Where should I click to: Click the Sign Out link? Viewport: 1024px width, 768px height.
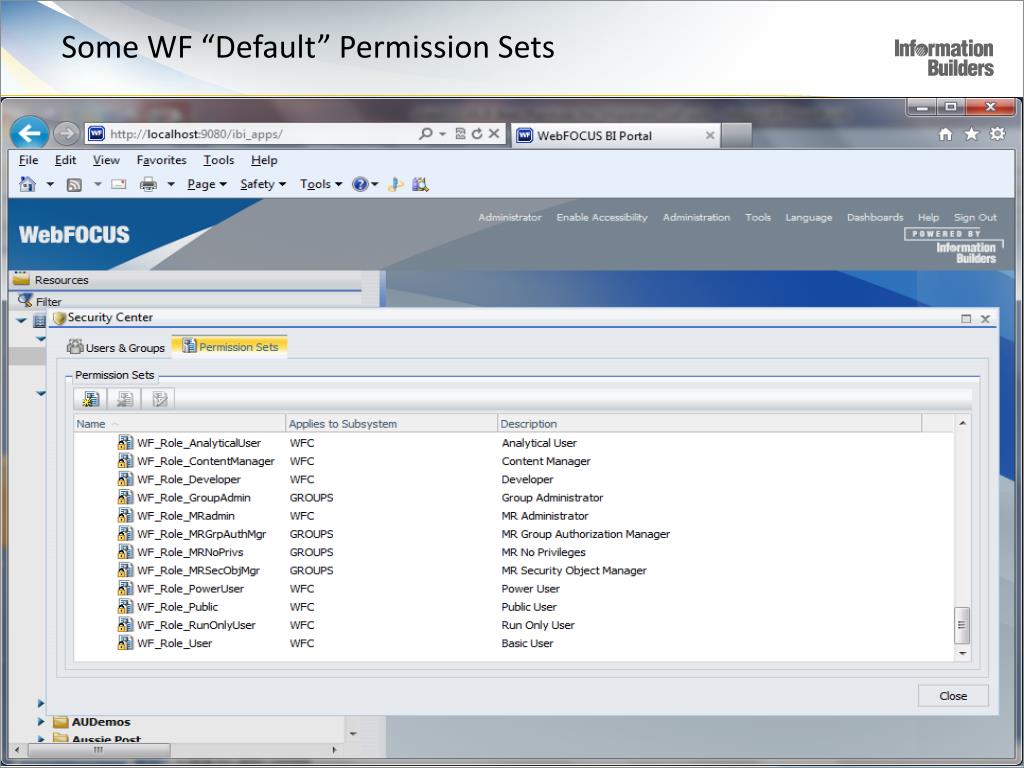(x=975, y=217)
